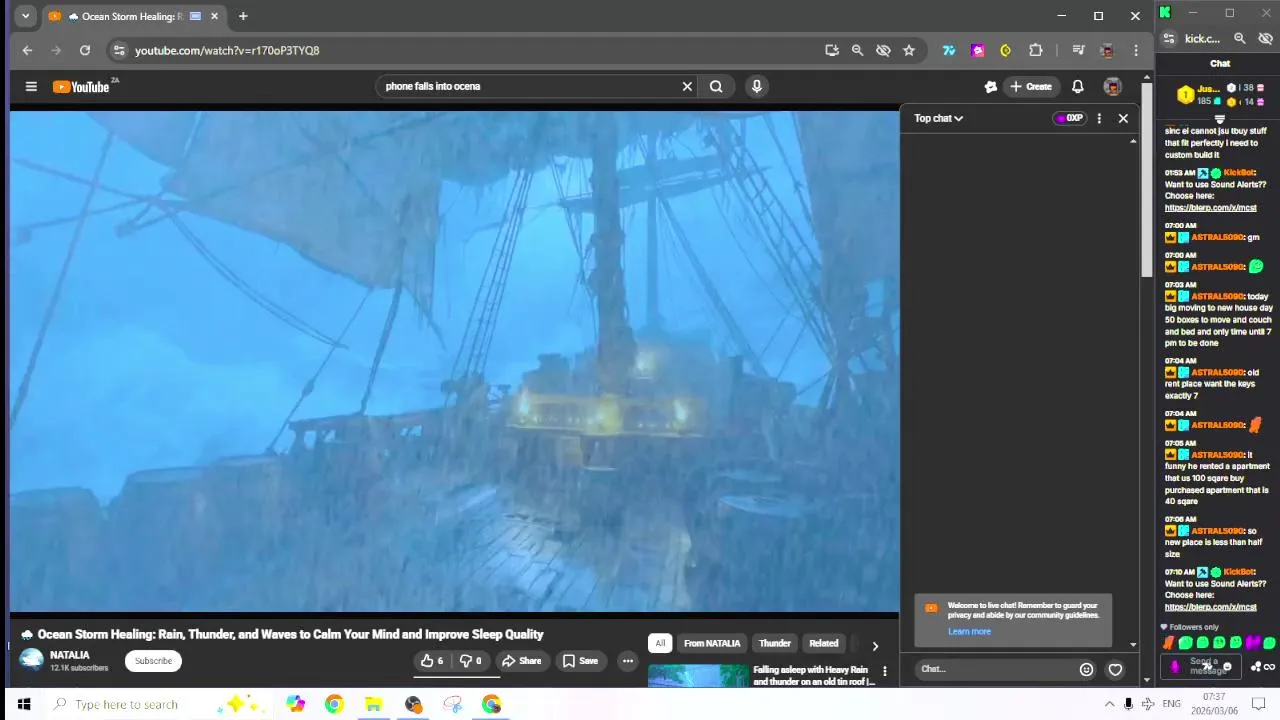The image size is (1280, 720).
Task: Go to the YouTube home logo
Action: (82, 87)
